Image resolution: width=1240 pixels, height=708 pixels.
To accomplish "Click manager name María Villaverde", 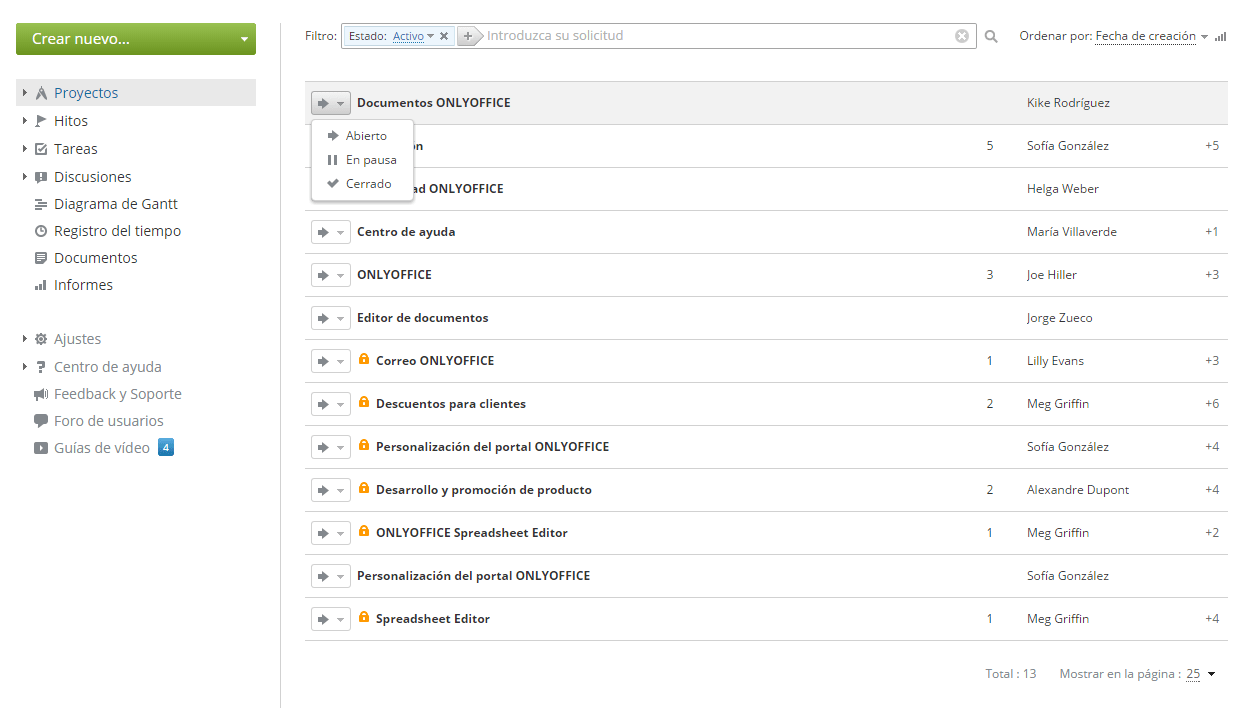I will (x=1072, y=232).
